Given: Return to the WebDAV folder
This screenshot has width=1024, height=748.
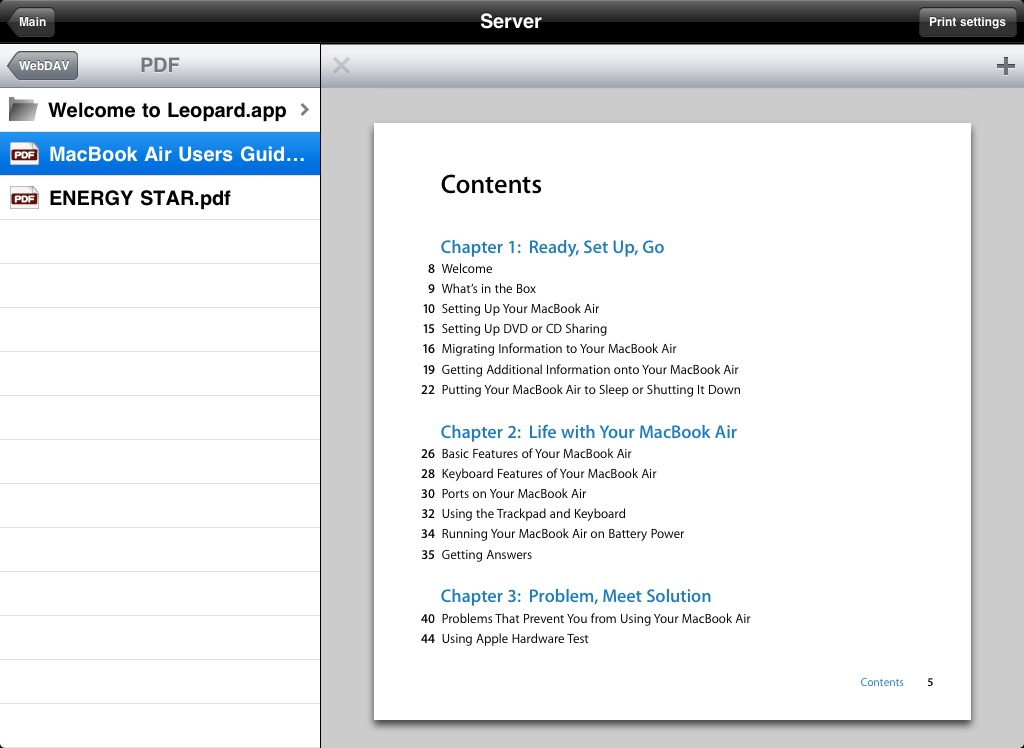Looking at the screenshot, I should pyautogui.click(x=42, y=65).
